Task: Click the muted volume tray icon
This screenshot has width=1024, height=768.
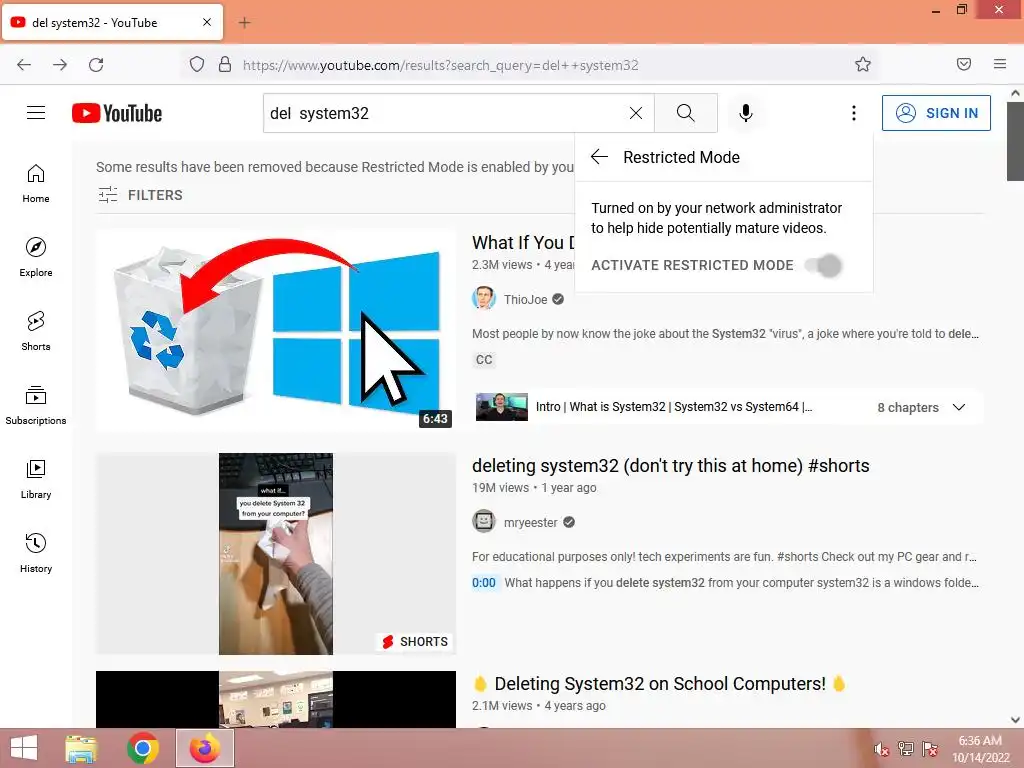Action: [x=881, y=749]
